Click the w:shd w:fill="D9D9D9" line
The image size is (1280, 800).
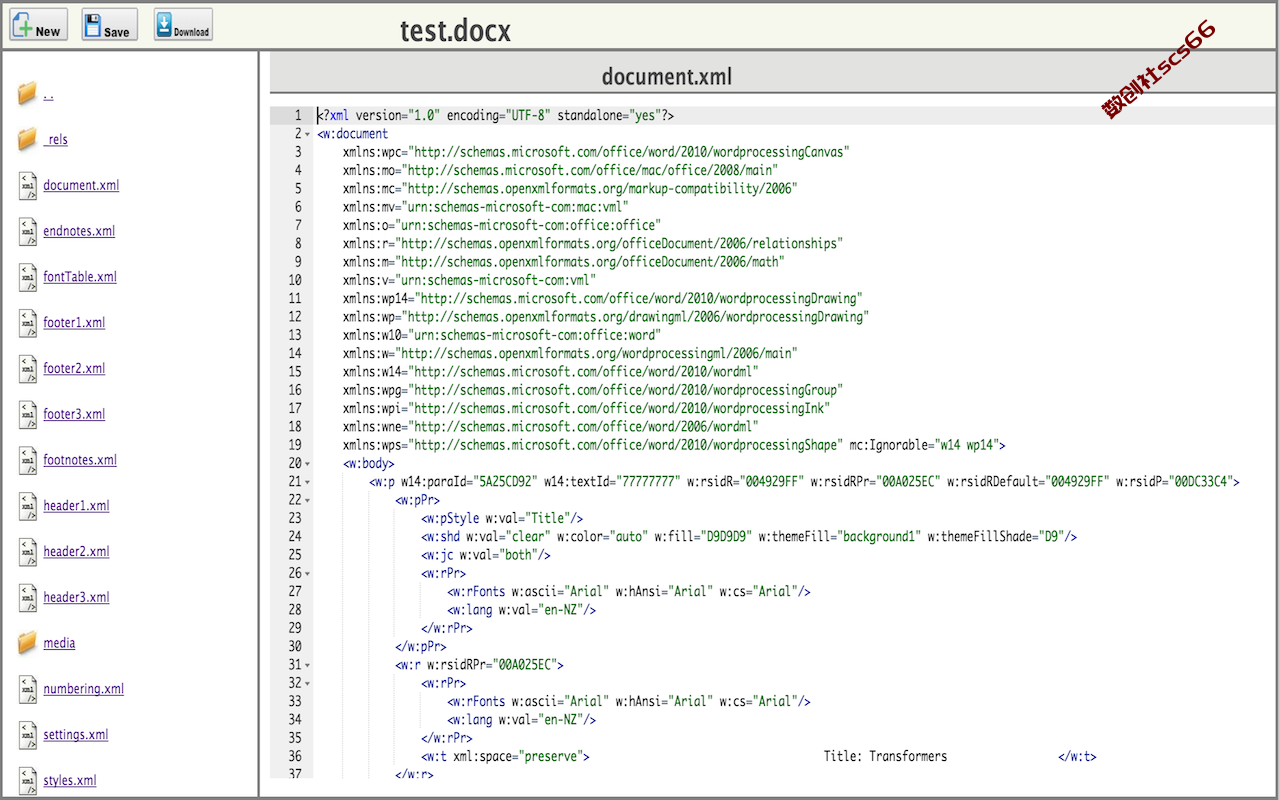(x=749, y=537)
